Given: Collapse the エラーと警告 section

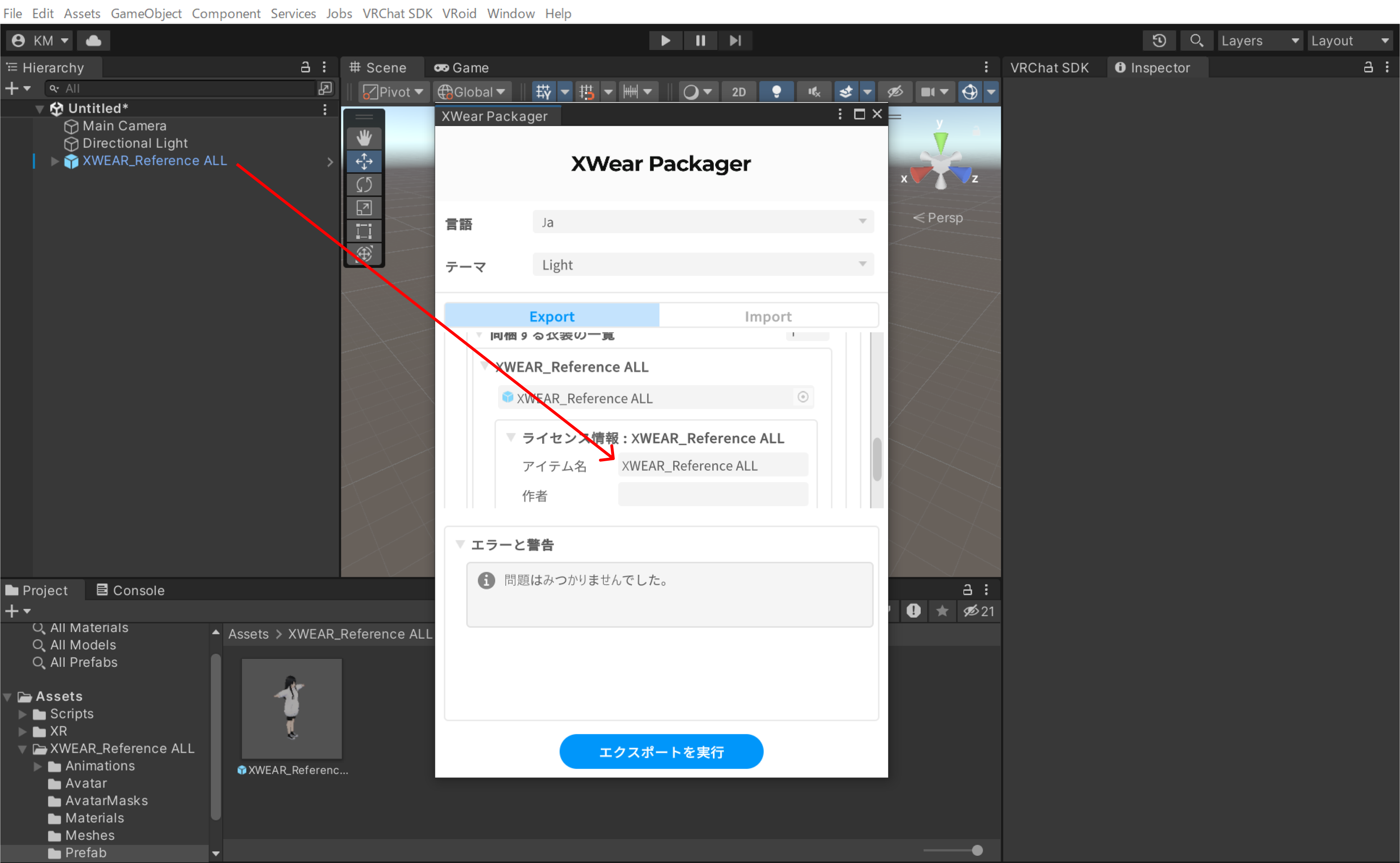Looking at the screenshot, I should coord(460,544).
